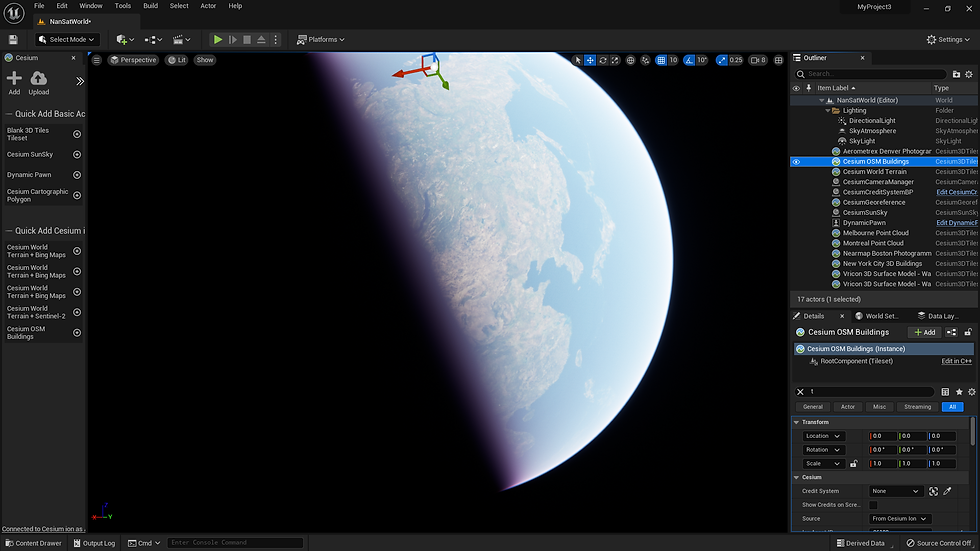This screenshot has width=980, height=551.
Task: Open the Outliner settings gear
Action: click(969, 74)
